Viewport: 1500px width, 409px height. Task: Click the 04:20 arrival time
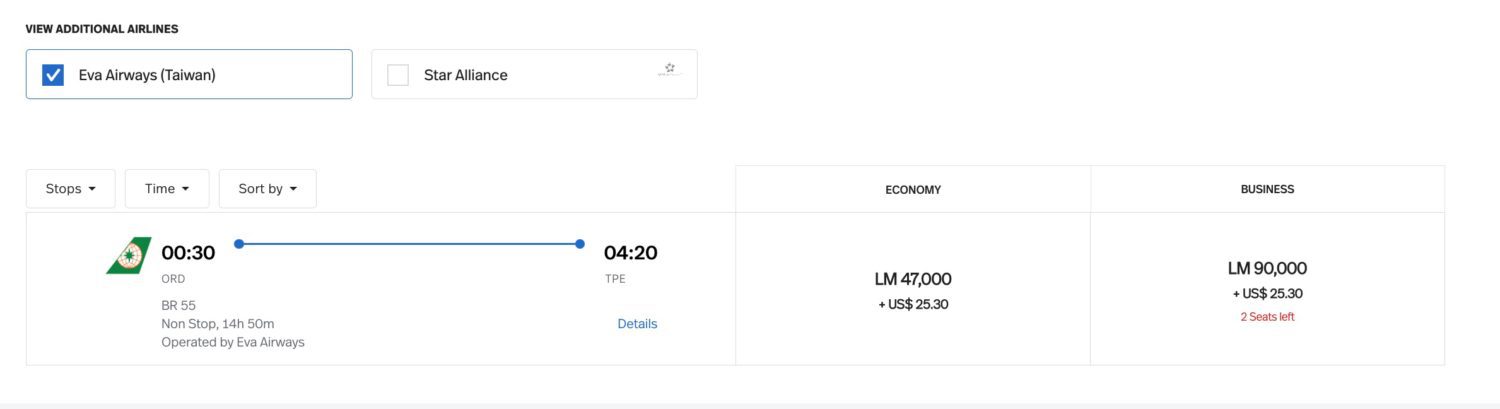pos(630,253)
